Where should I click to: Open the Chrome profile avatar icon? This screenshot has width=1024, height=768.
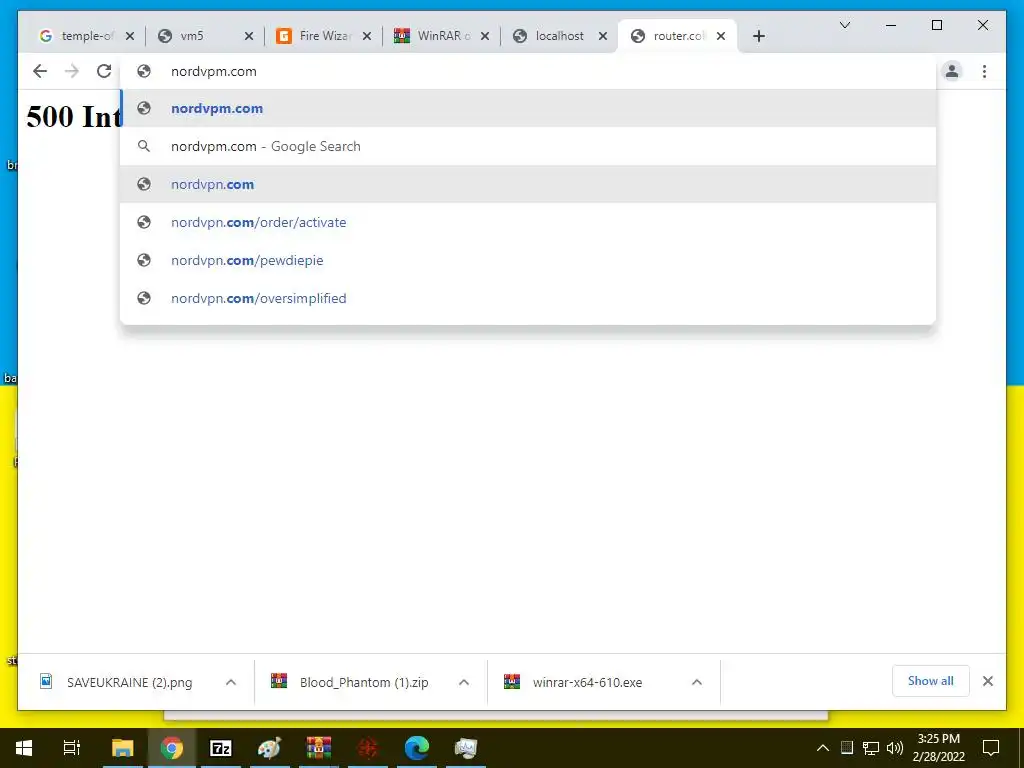(952, 71)
